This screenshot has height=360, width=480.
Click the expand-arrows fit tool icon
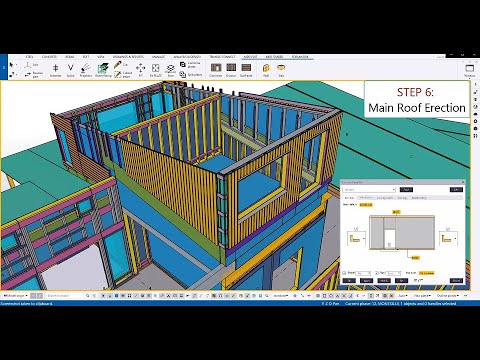coord(155,68)
